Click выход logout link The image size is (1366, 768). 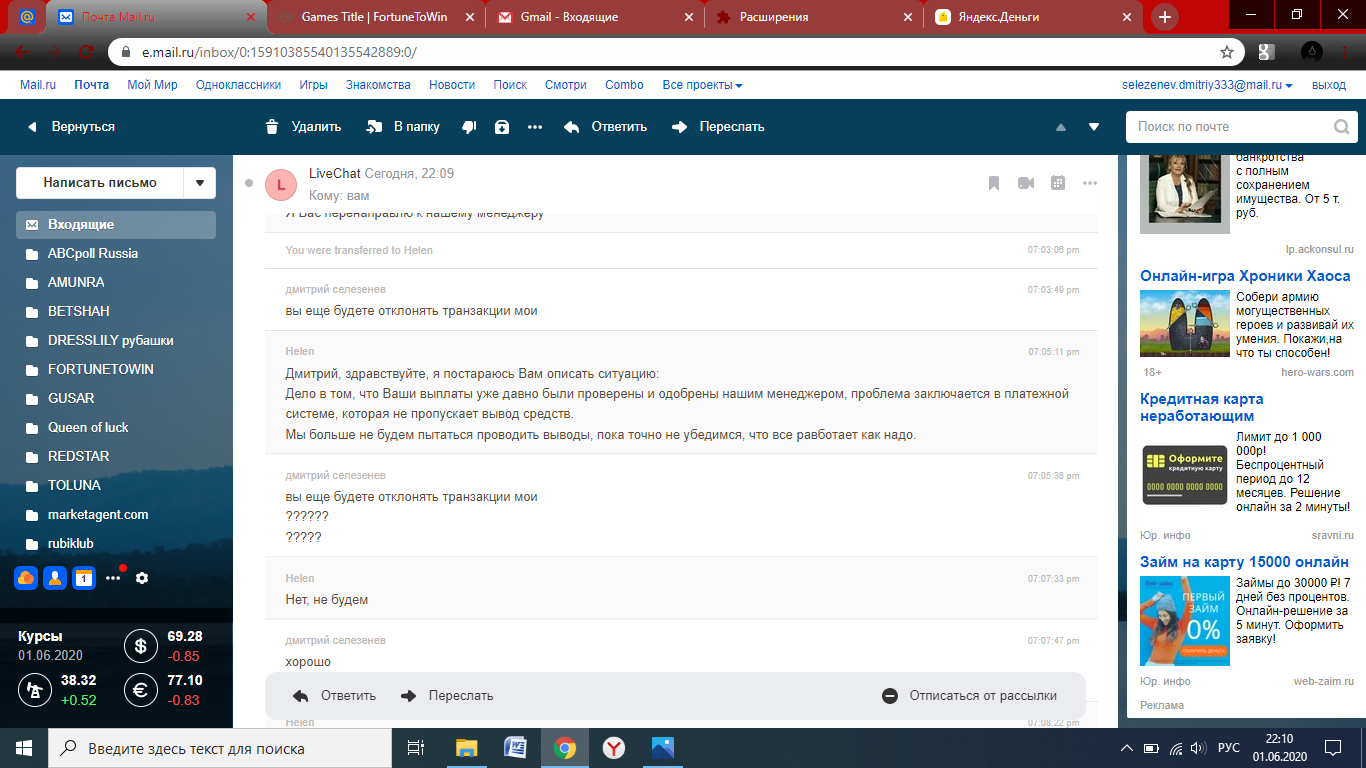[x=1329, y=85]
